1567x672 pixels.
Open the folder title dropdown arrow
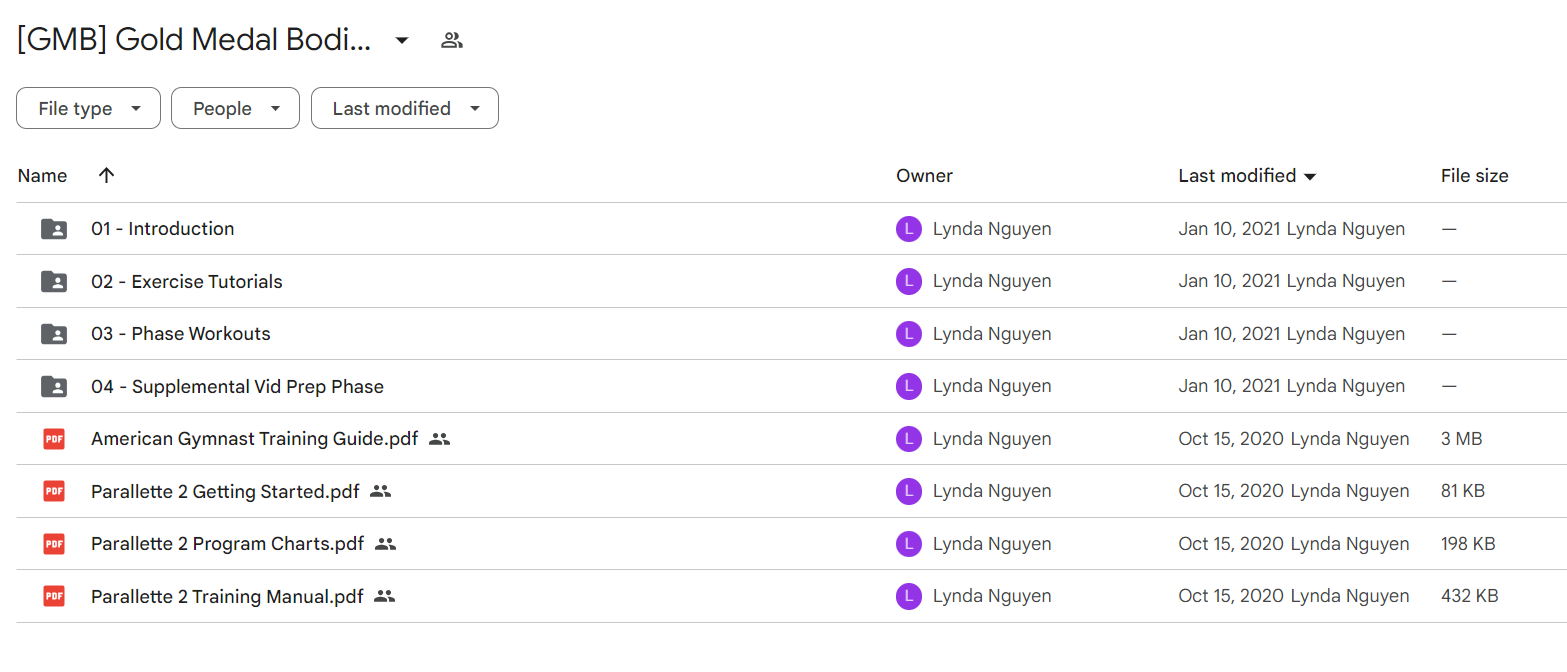click(x=402, y=41)
